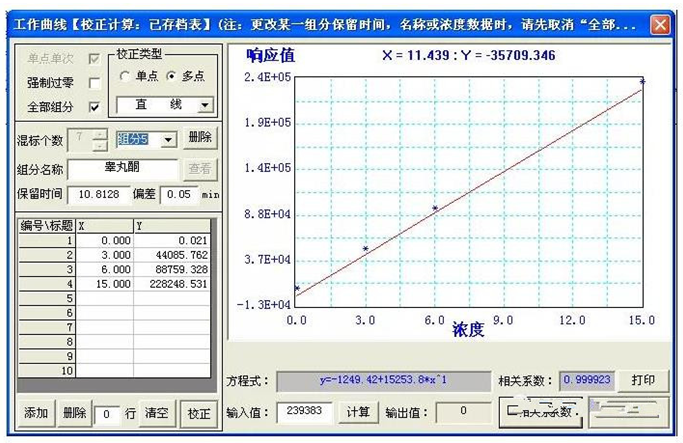Viewport: 683px width, 443px height.
Task: Click the 校正 button
Action: coord(199,413)
